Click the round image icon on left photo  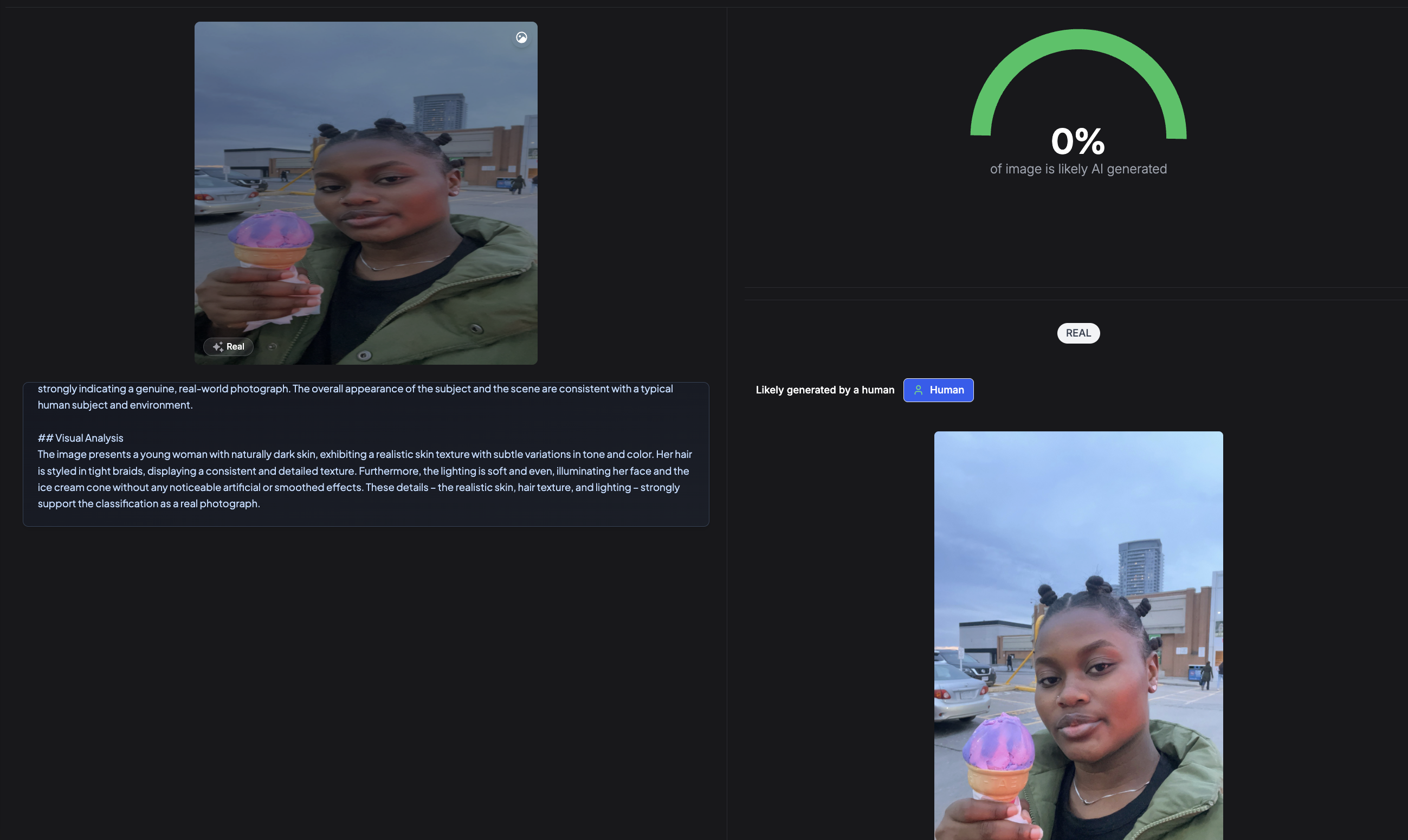(521, 37)
